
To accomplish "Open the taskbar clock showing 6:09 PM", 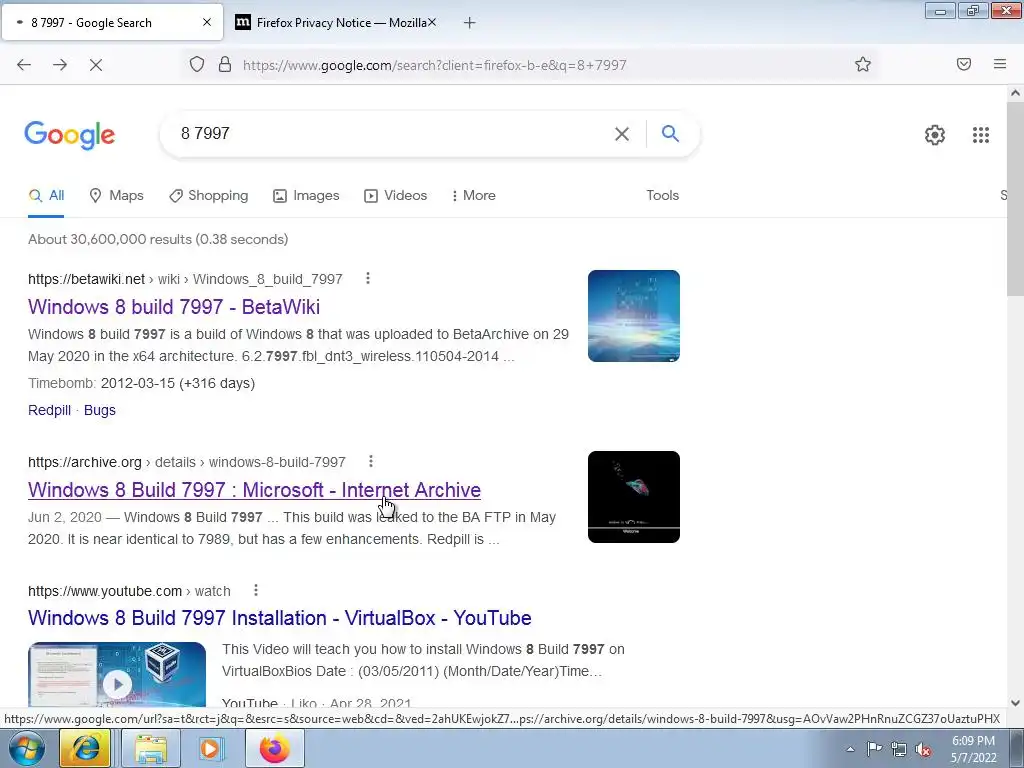I will (x=973, y=749).
